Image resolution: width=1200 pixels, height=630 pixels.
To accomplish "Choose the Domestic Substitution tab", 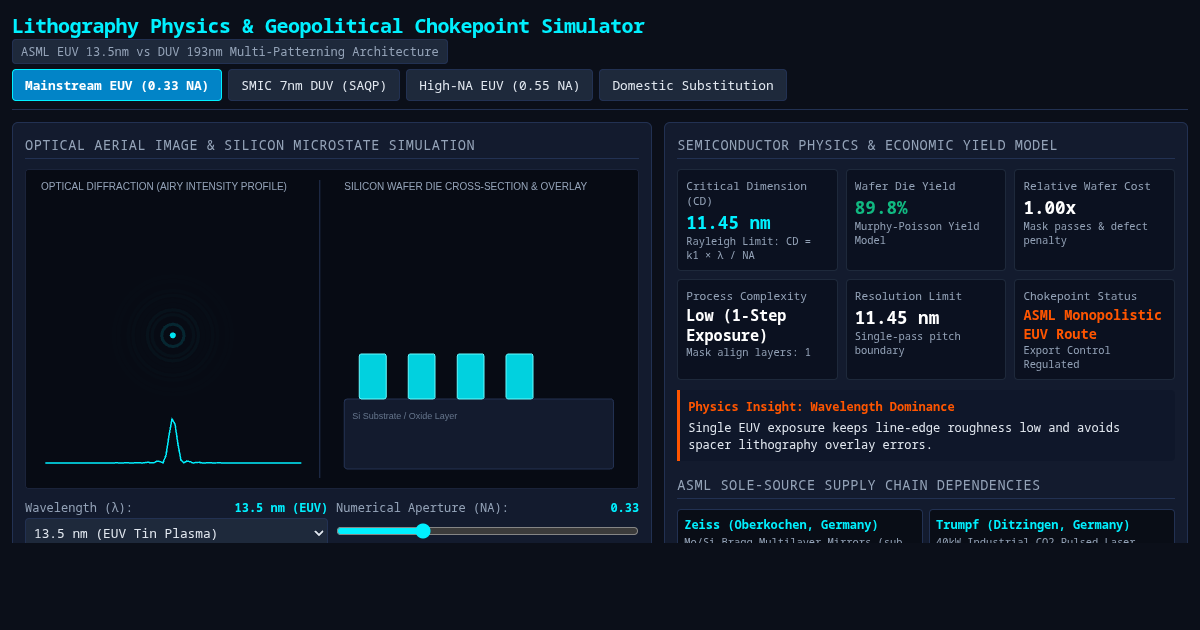I will (x=693, y=85).
